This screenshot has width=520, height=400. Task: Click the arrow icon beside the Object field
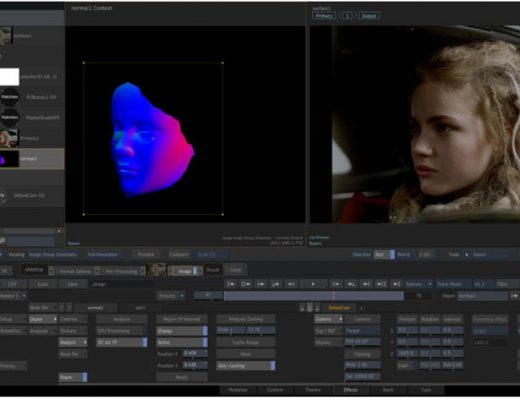click(514, 296)
